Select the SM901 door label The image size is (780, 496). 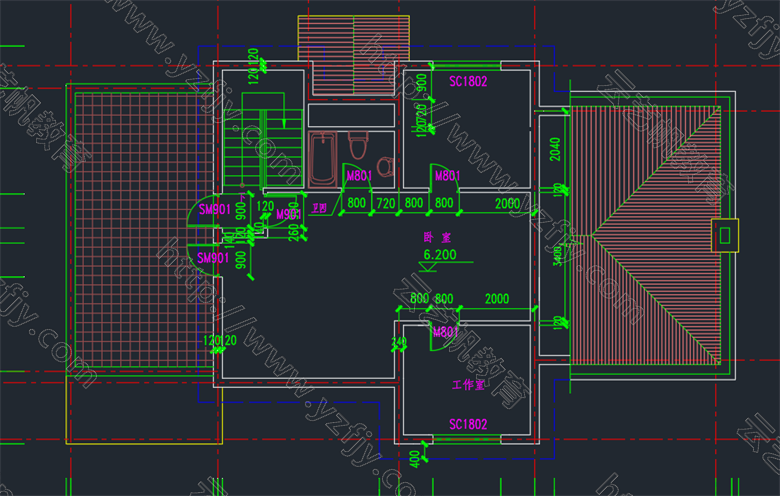point(215,259)
